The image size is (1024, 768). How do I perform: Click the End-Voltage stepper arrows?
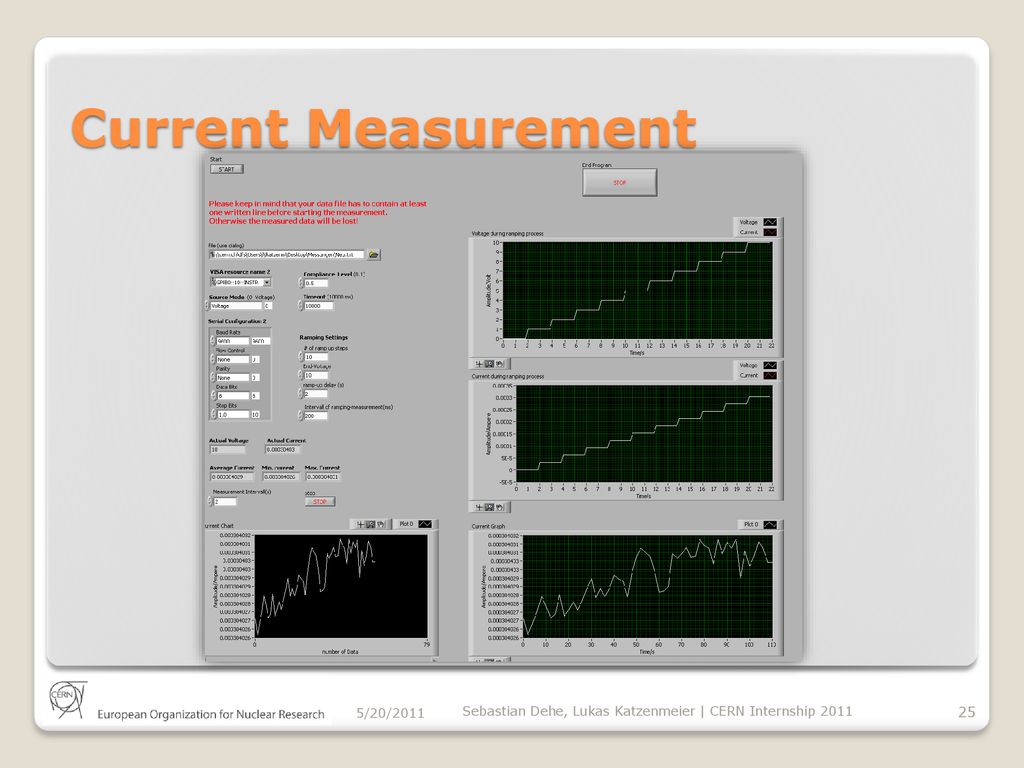tap(301, 375)
